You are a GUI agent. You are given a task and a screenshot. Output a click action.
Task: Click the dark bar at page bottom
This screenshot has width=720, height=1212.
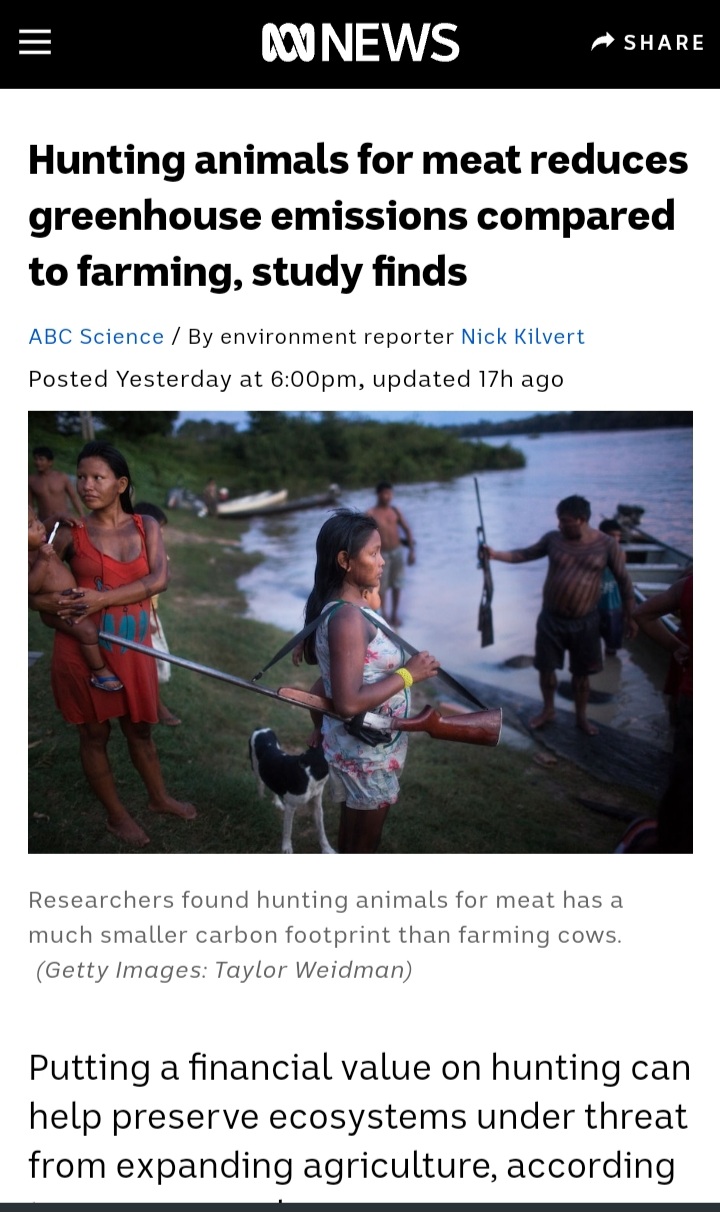click(x=360, y=1206)
